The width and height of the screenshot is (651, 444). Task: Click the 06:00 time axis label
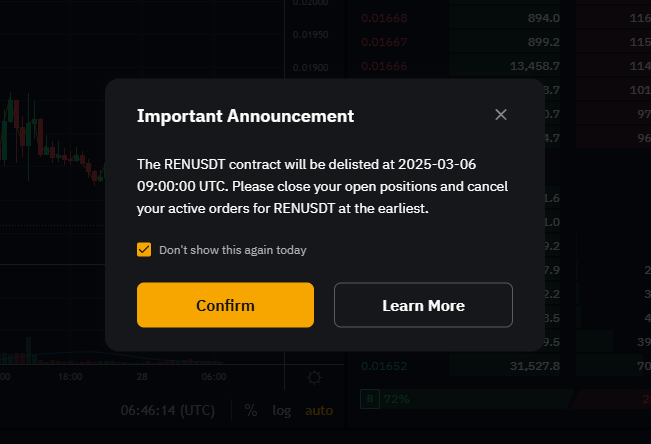coord(214,377)
